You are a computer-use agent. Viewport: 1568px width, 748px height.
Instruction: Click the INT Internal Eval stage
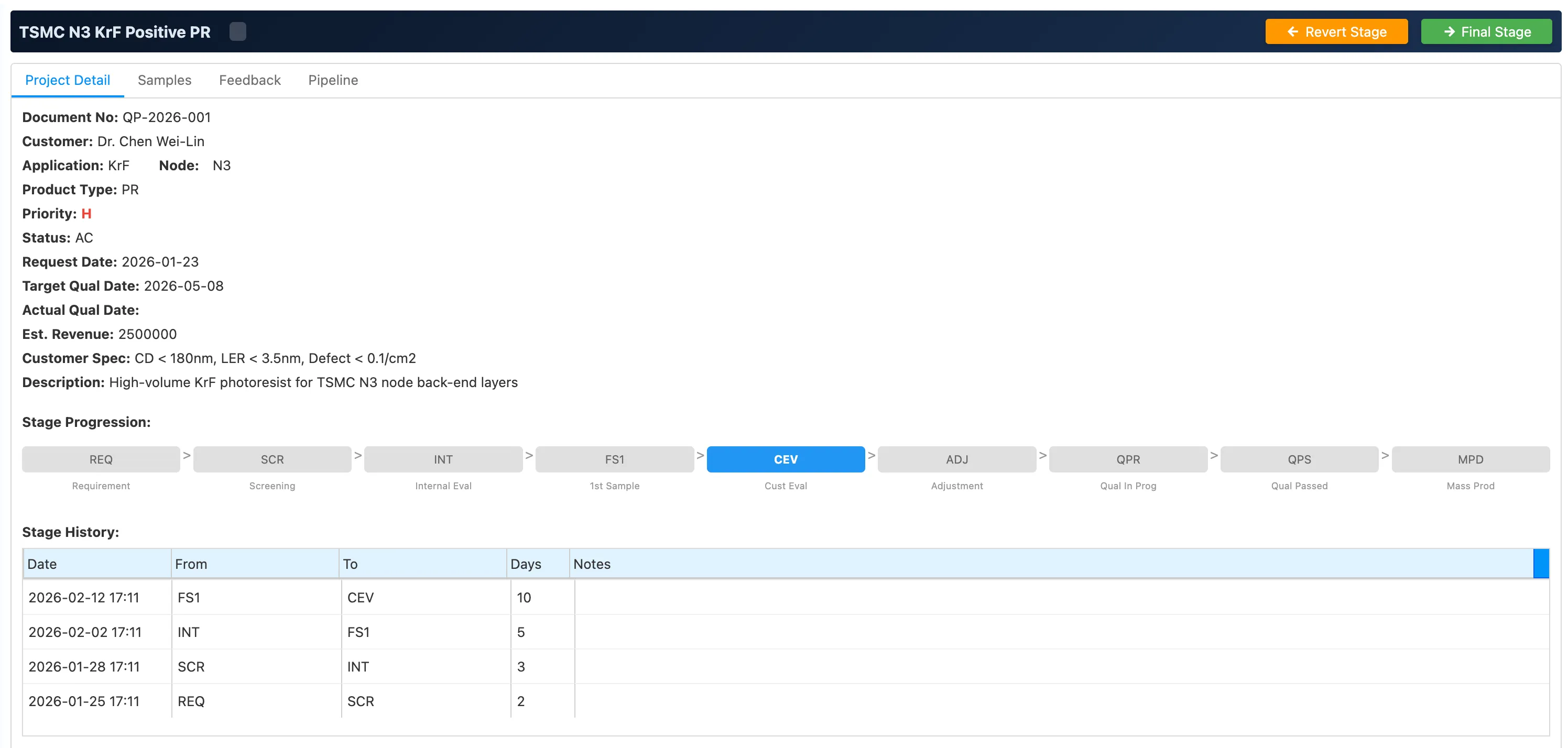pos(443,459)
